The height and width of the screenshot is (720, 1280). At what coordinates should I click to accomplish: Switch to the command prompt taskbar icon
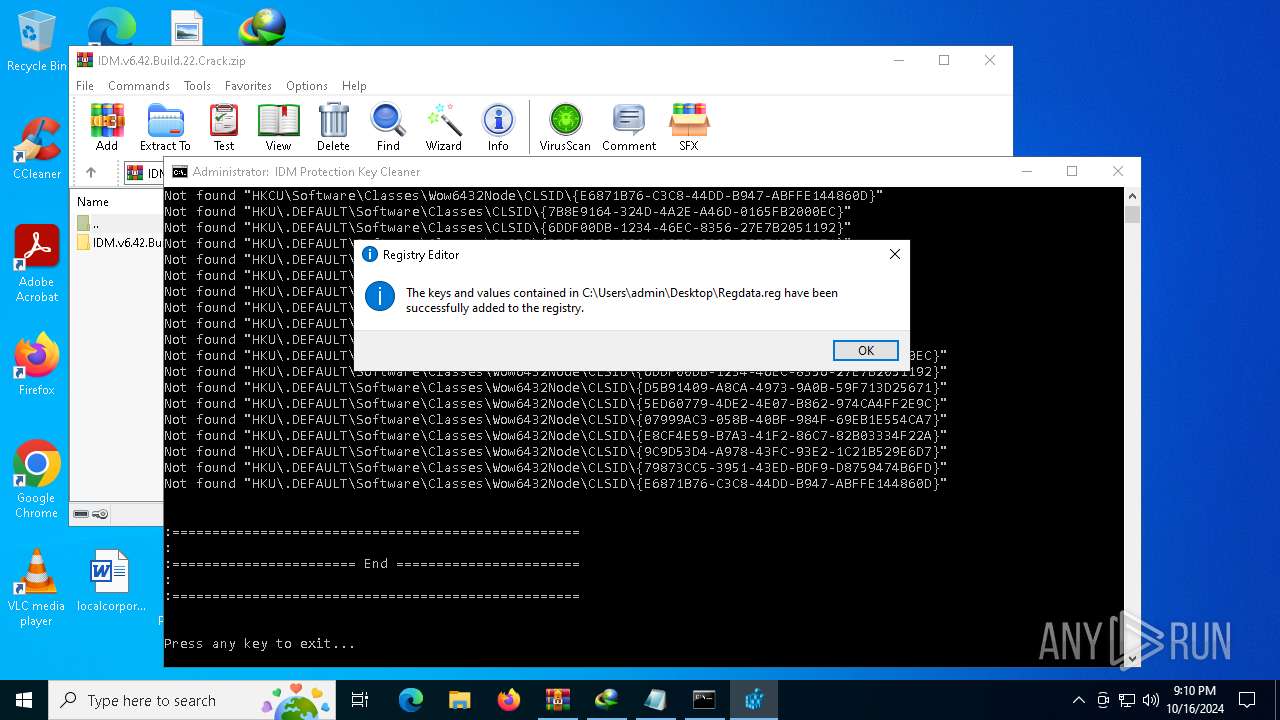pyautogui.click(x=704, y=700)
